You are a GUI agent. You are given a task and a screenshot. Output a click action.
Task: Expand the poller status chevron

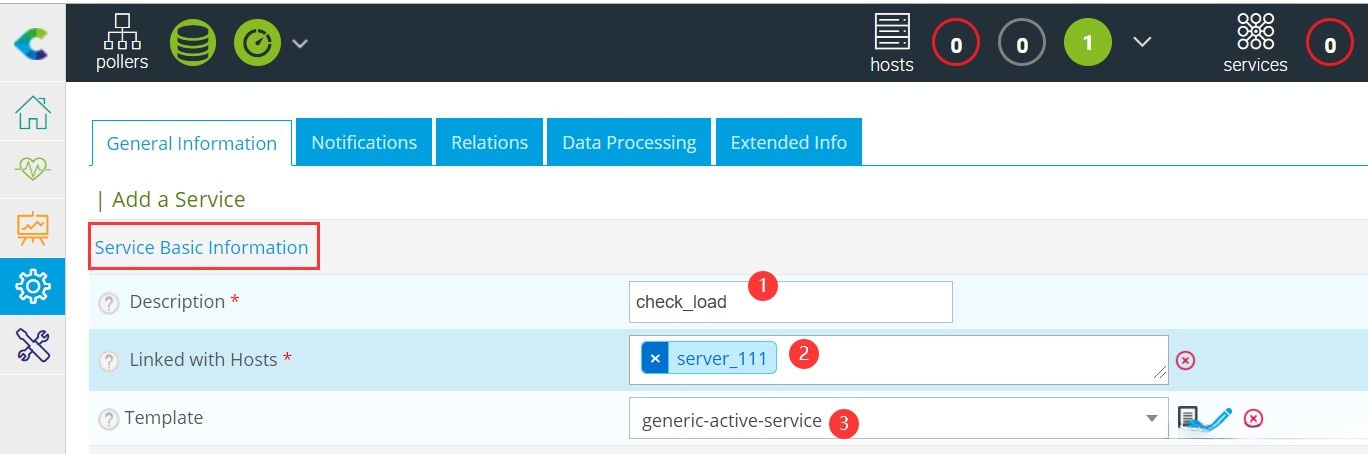pyautogui.click(x=300, y=43)
